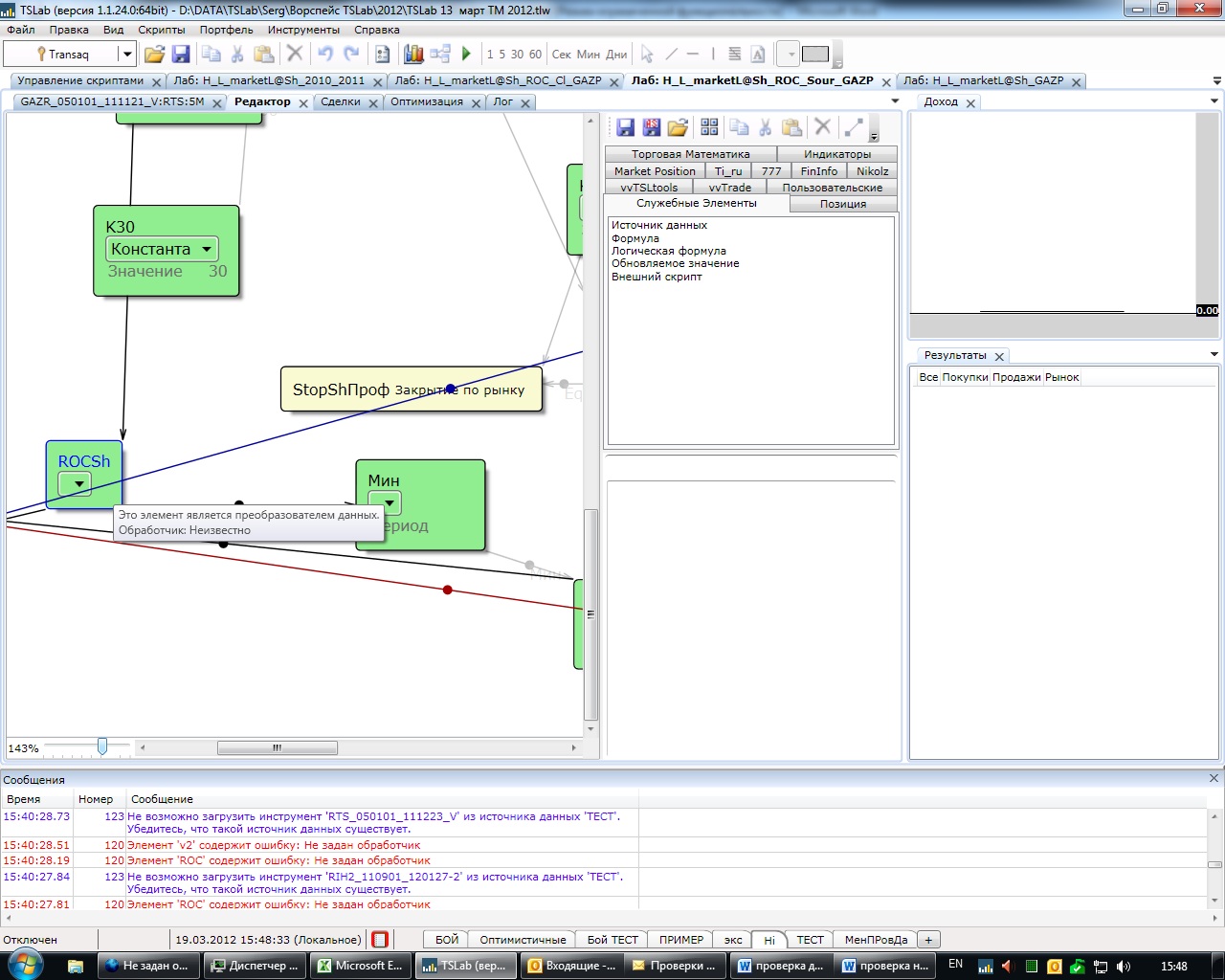Expand the Константа dropdown in K30 block

(207, 249)
